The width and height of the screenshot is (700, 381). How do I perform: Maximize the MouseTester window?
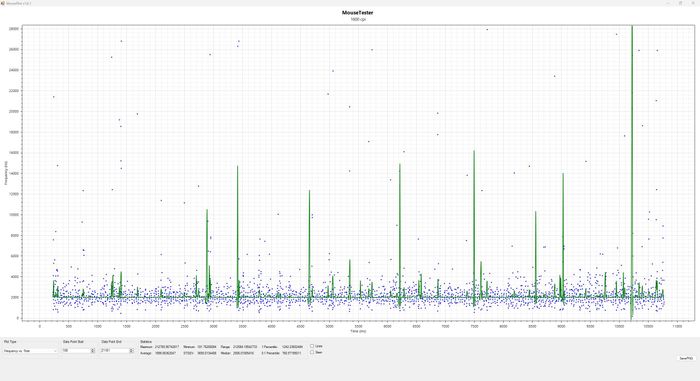680,3
